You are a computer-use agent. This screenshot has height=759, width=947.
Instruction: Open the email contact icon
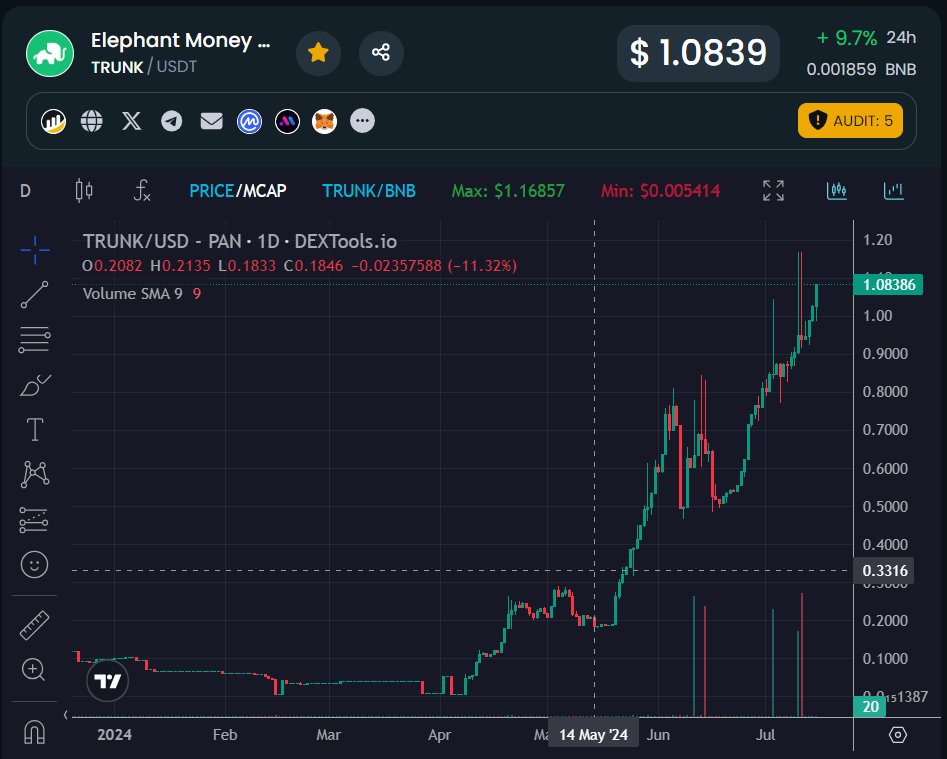tap(211, 121)
